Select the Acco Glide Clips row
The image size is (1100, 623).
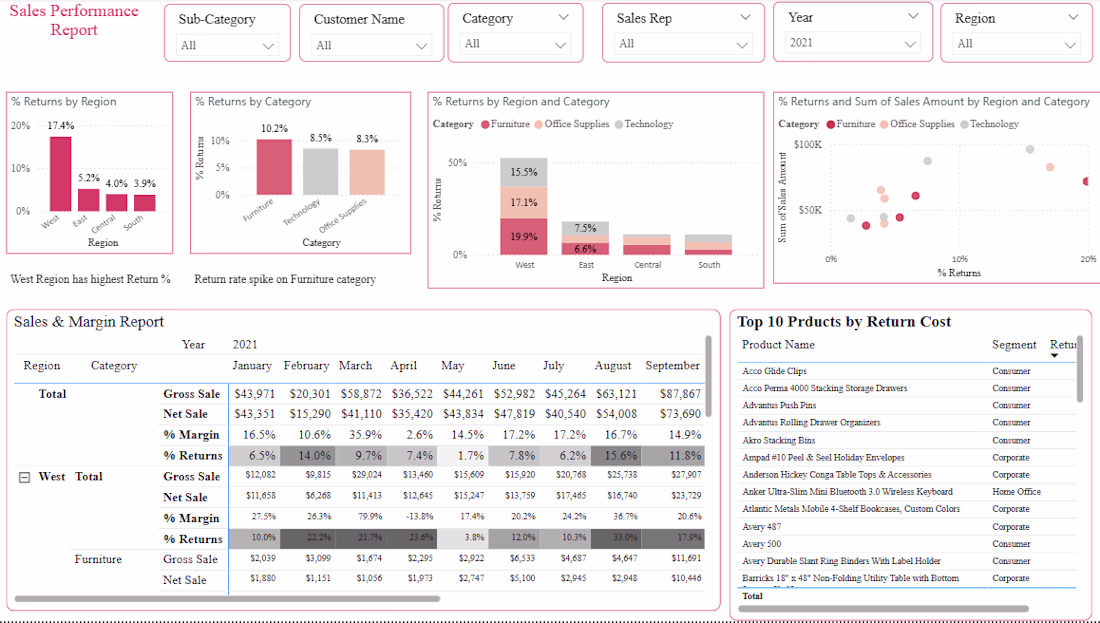pos(907,371)
